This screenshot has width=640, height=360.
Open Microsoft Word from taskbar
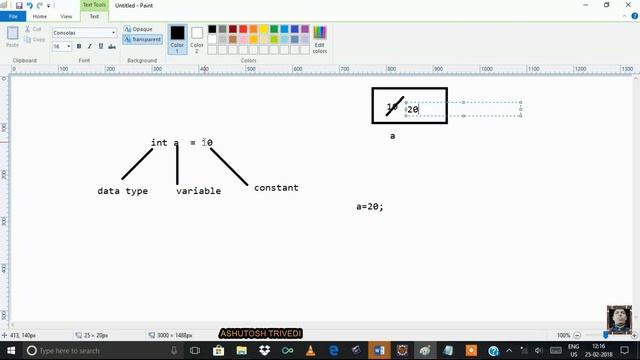point(379,351)
